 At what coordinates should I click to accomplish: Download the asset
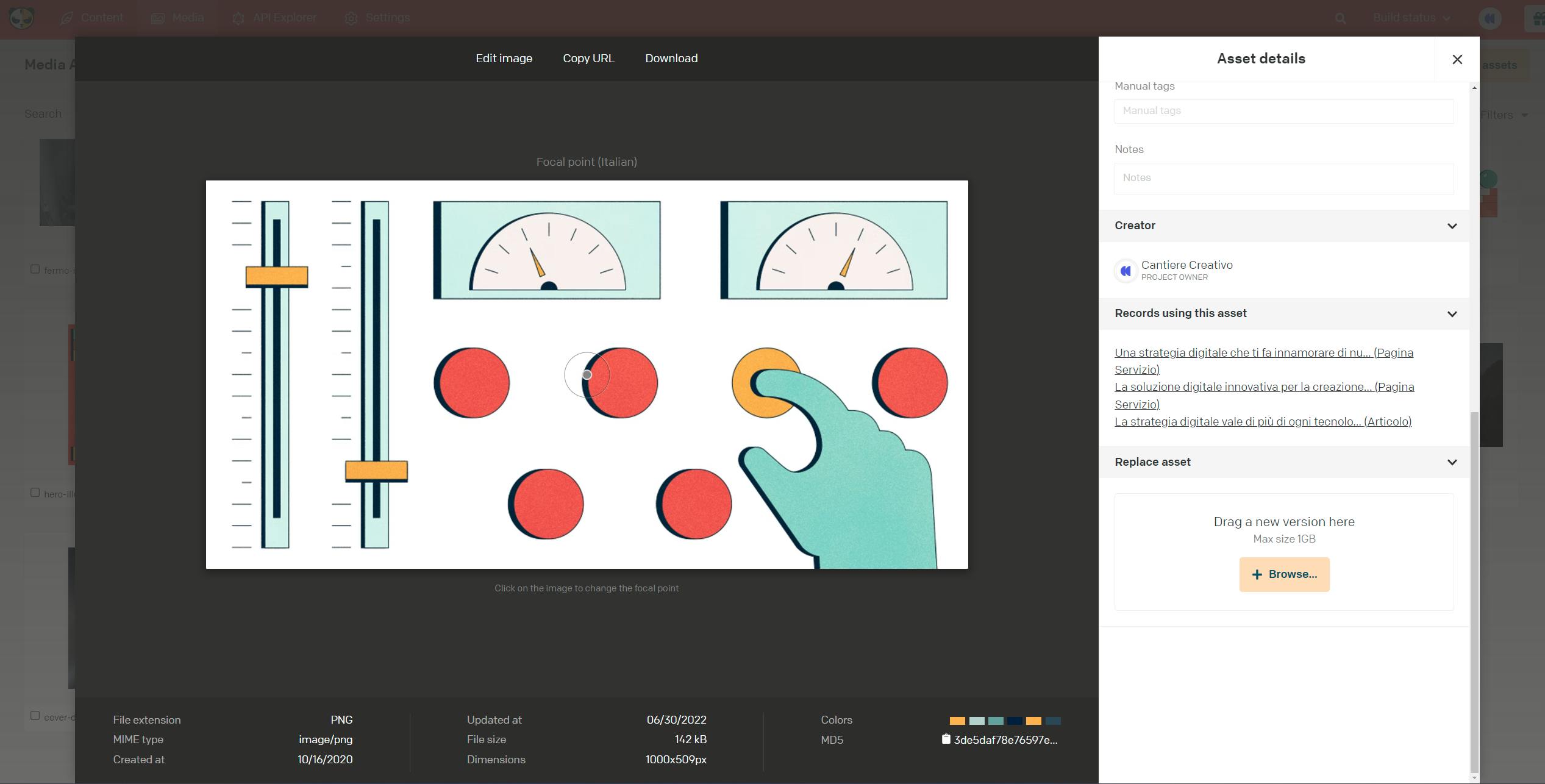[671, 59]
